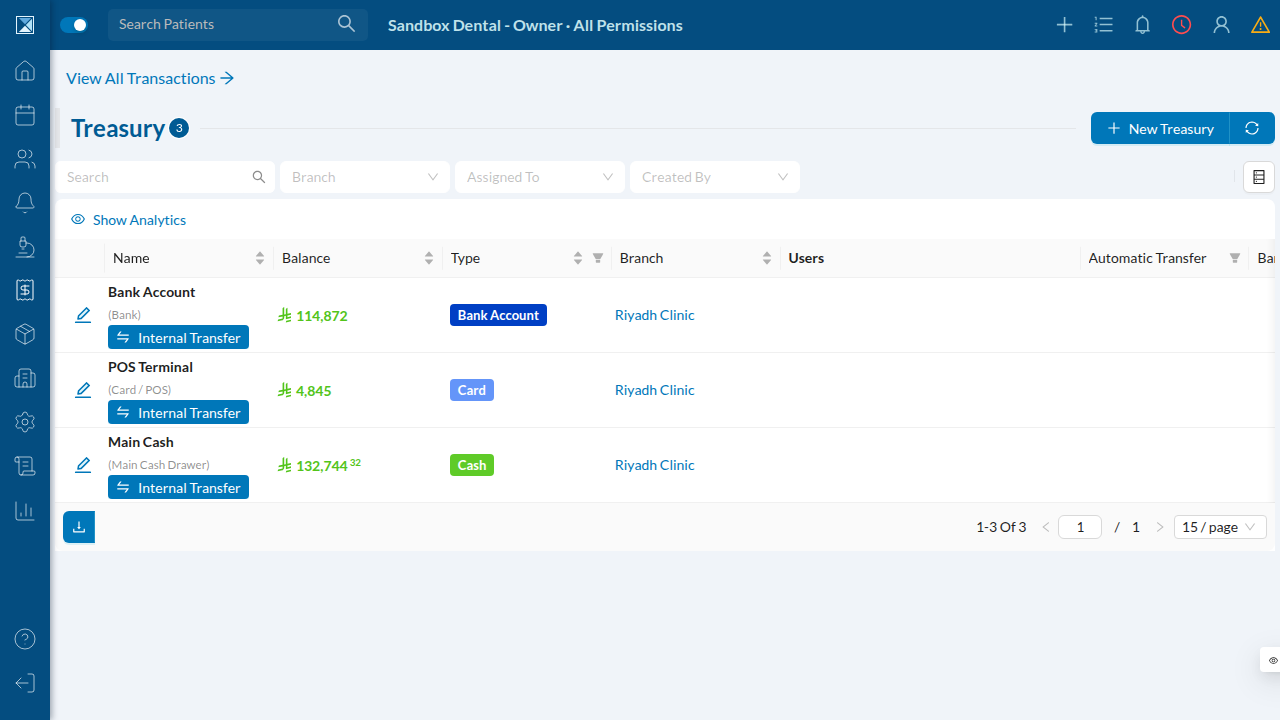
Task: Click the blue Bank Account type tag
Action: tap(498, 315)
